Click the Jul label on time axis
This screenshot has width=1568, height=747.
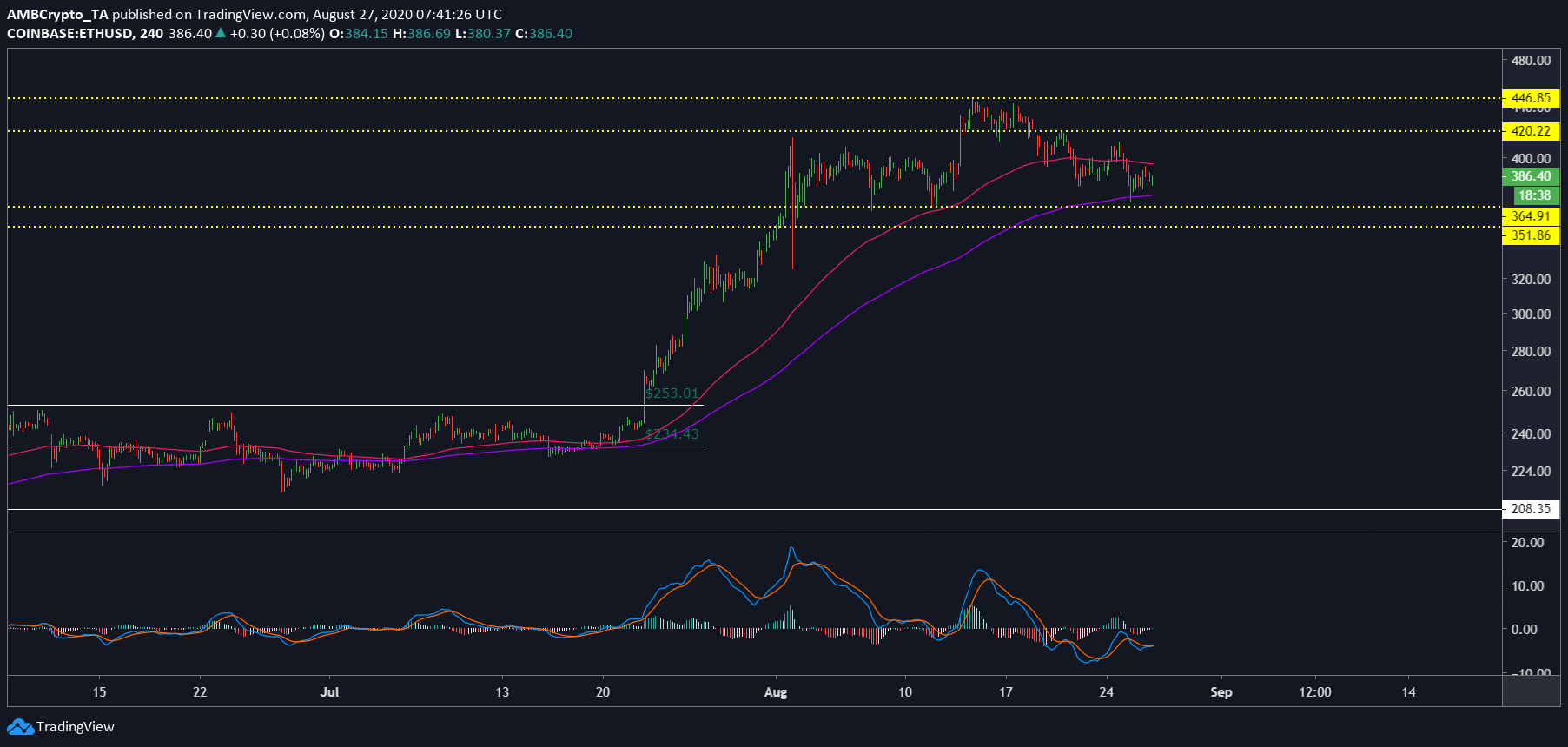[329, 692]
